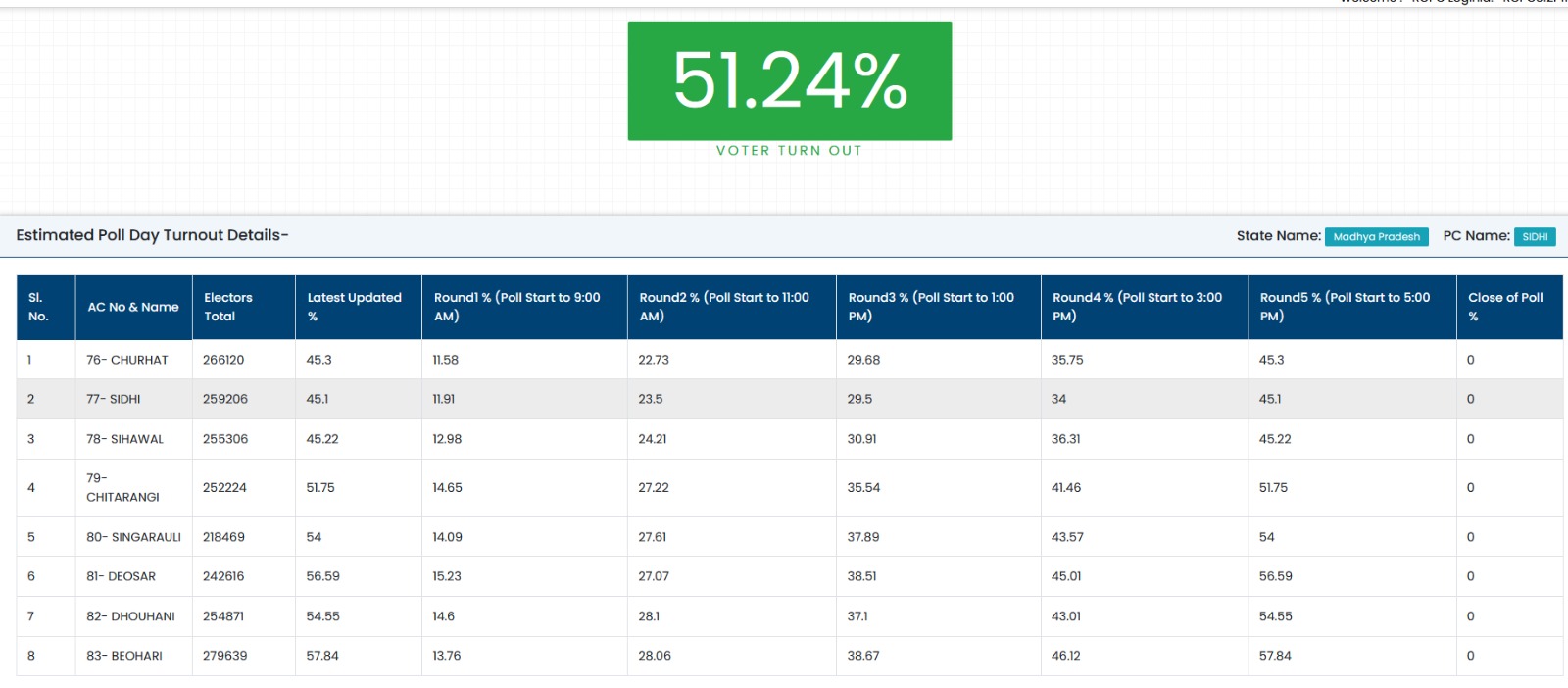Click the AC No & Name column header

(133, 307)
